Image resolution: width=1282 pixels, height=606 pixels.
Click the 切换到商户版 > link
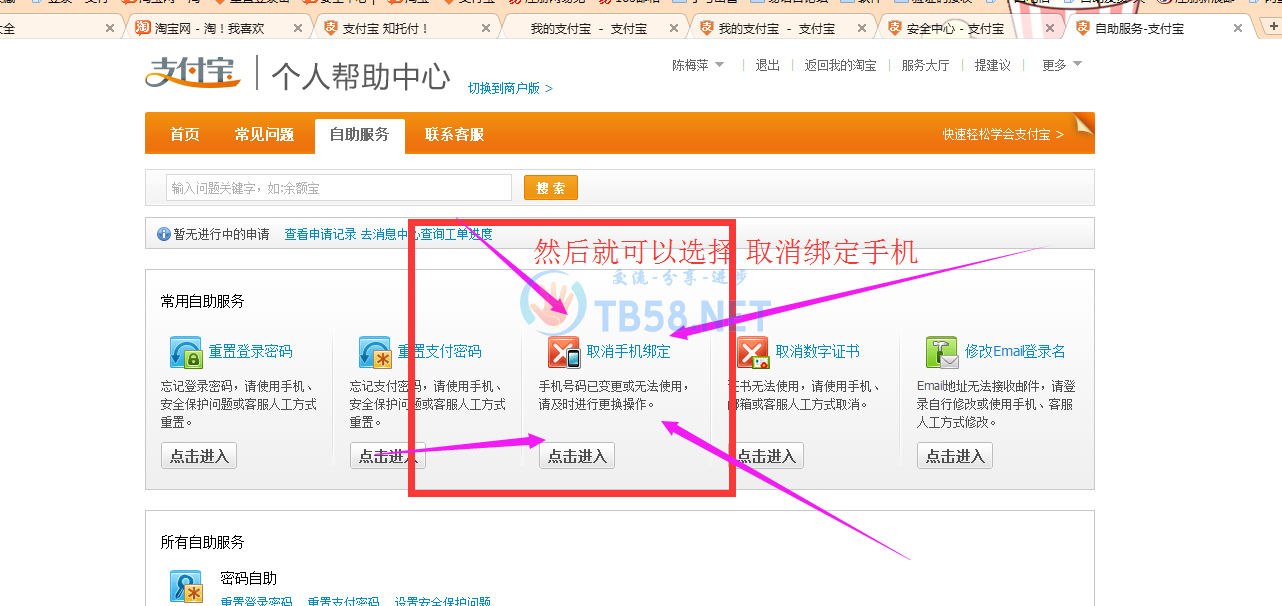click(x=510, y=88)
